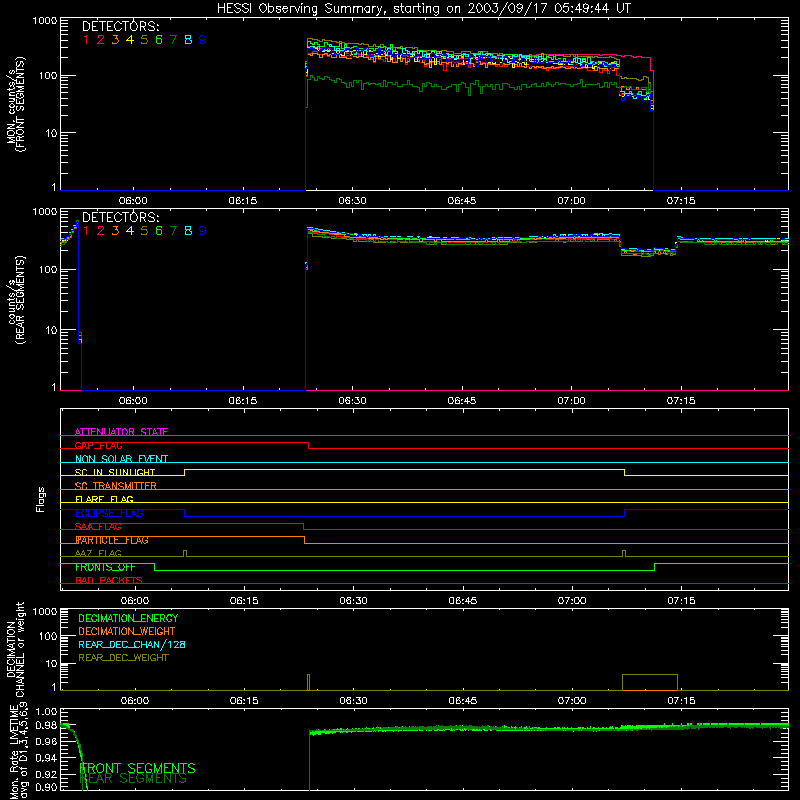Select the FLARE_FLAG label
The image size is (800, 800).
click(104, 499)
